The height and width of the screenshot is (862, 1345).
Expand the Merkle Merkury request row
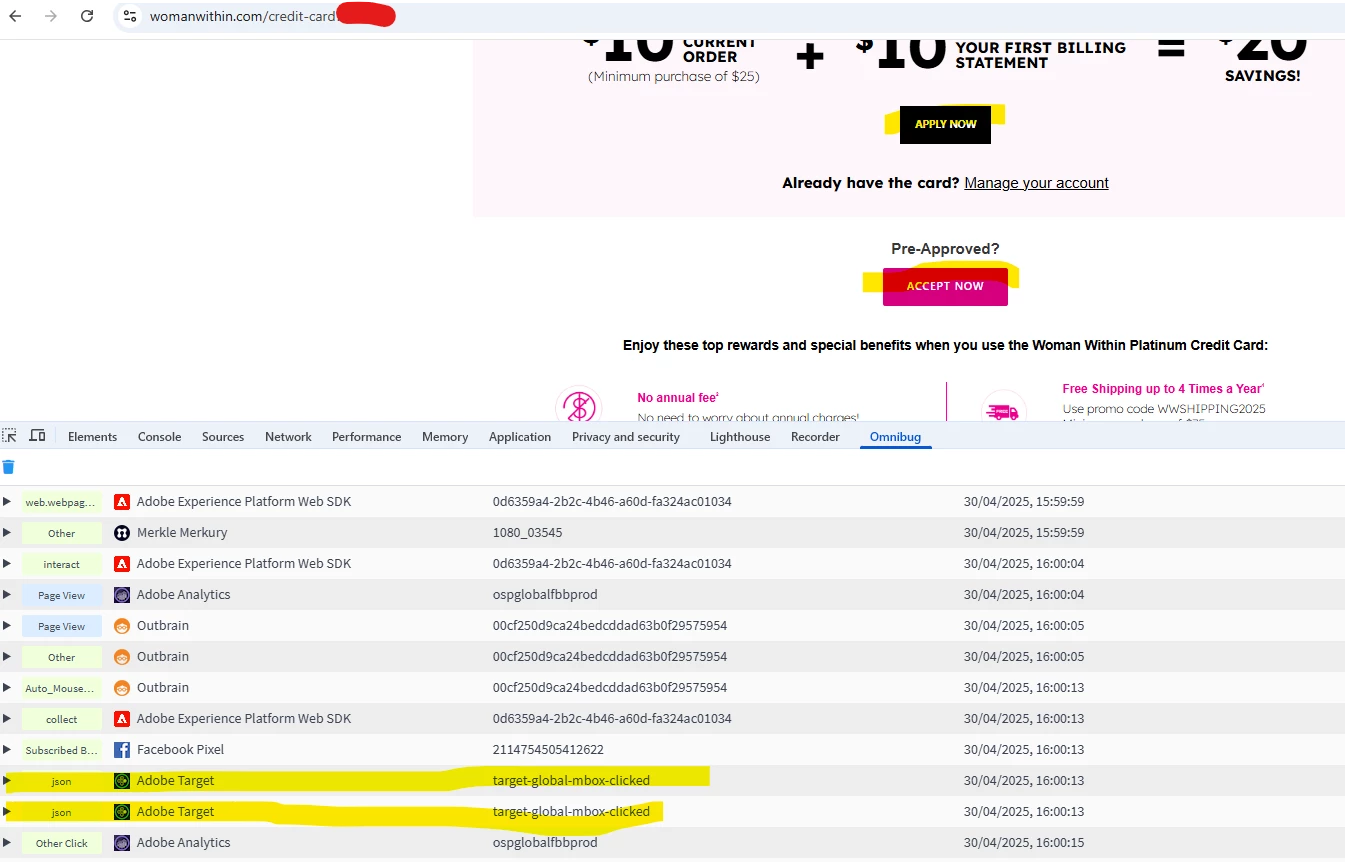[x=7, y=533]
